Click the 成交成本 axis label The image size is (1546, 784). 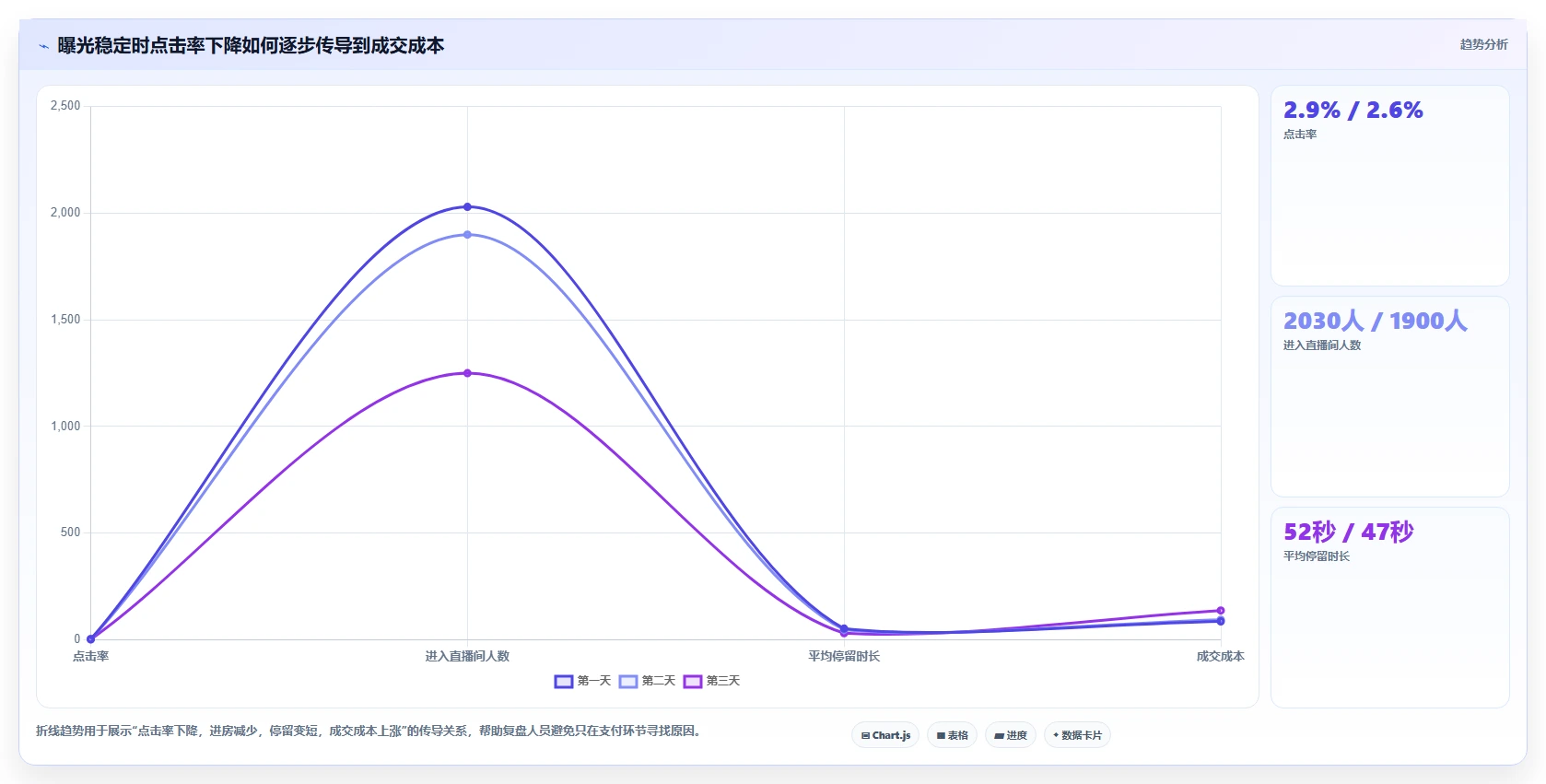tap(1221, 656)
